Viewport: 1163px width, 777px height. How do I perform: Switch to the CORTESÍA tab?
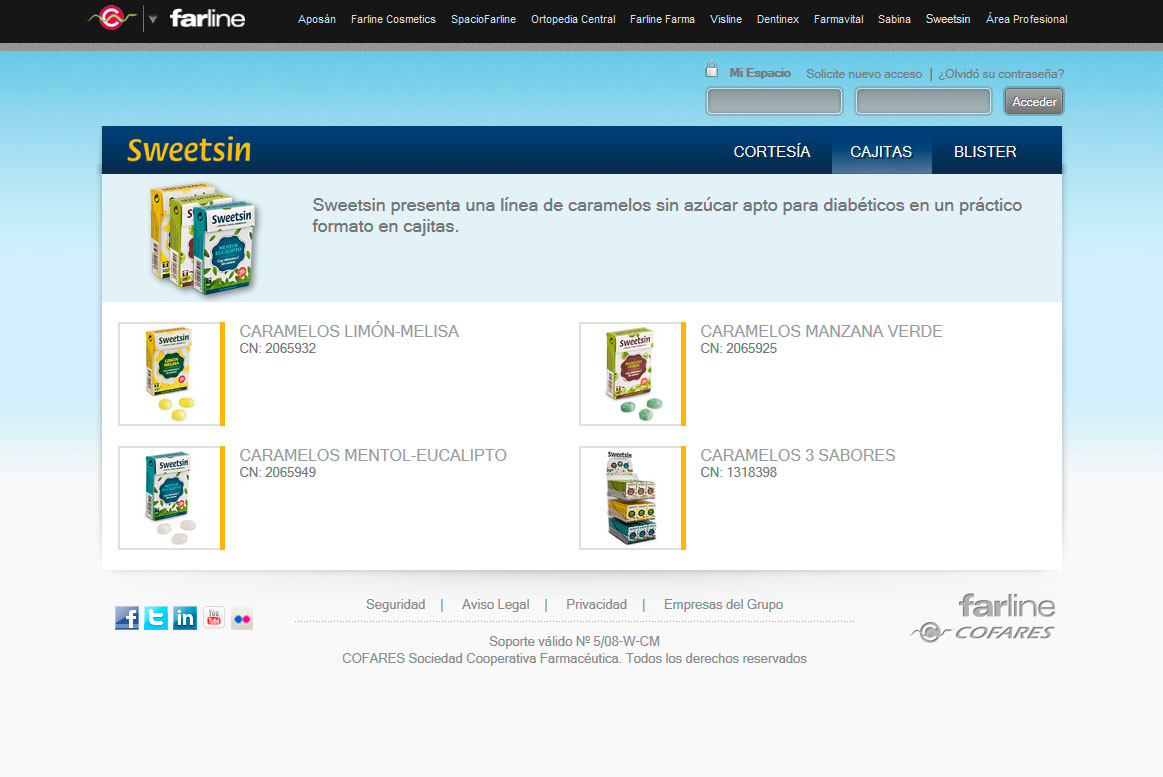click(x=771, y=152)
